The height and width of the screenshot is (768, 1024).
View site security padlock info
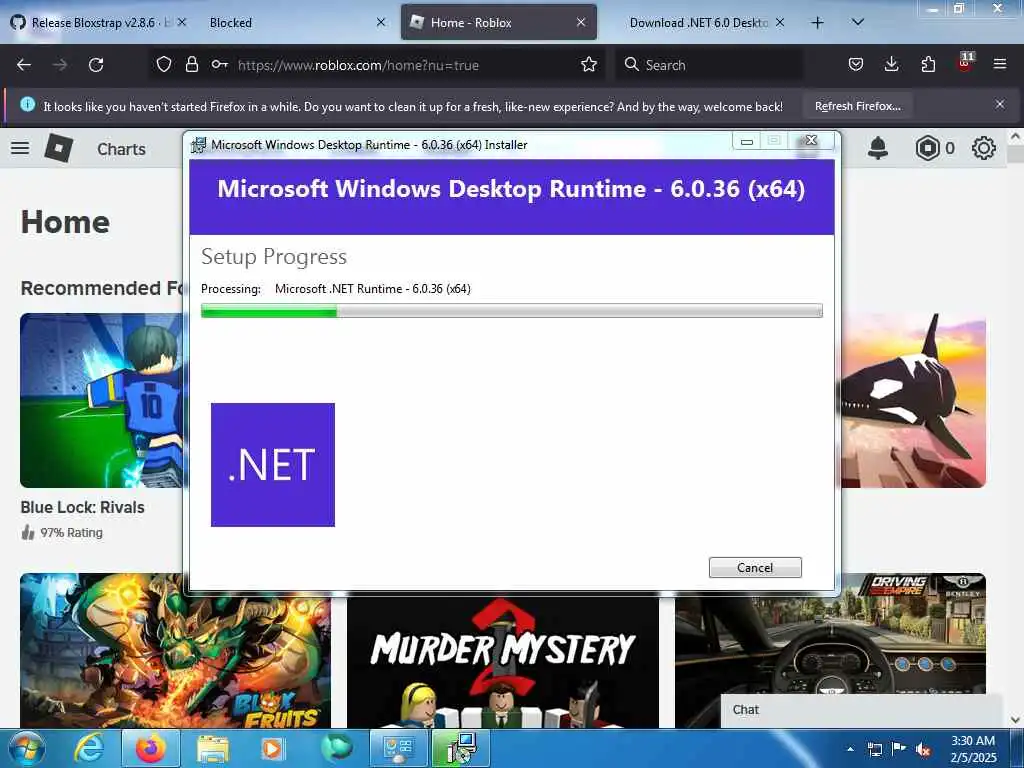(191, 65)
